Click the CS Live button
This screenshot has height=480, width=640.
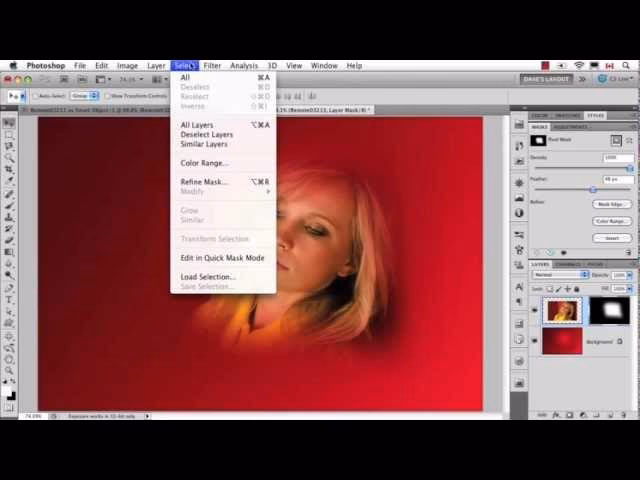pos(616,79)
